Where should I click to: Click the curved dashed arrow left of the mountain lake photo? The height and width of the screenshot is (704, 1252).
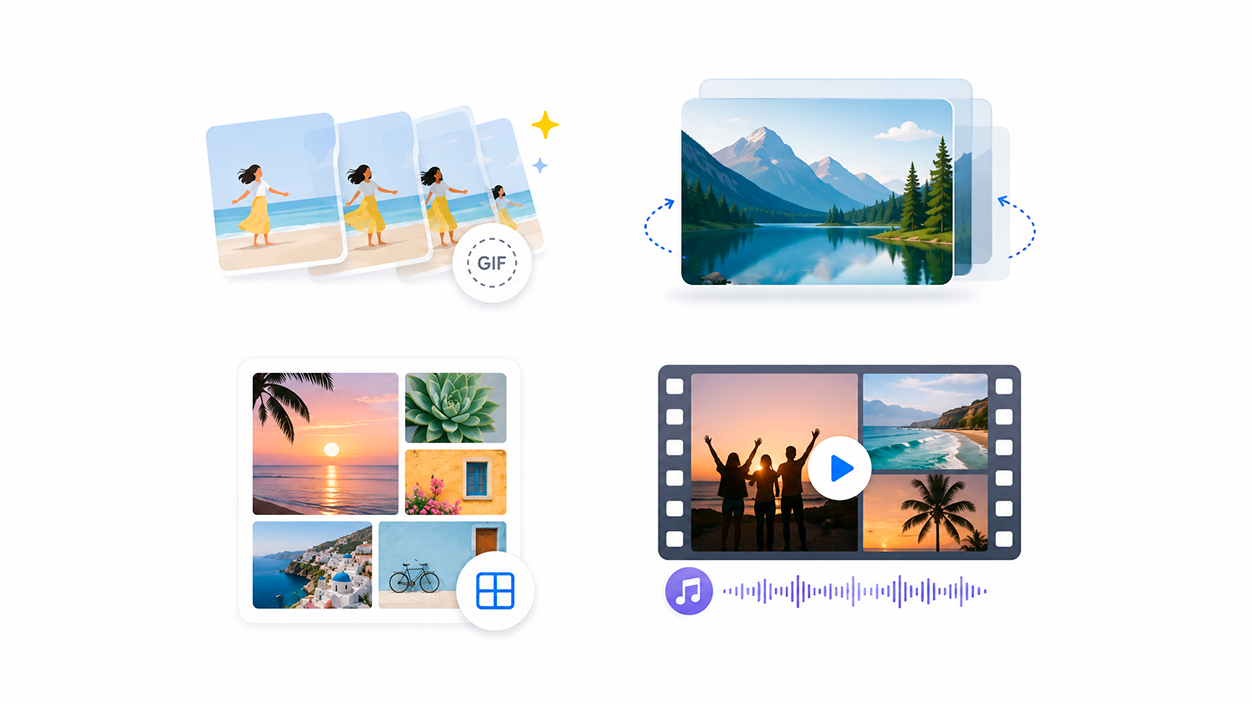(659, 226)
